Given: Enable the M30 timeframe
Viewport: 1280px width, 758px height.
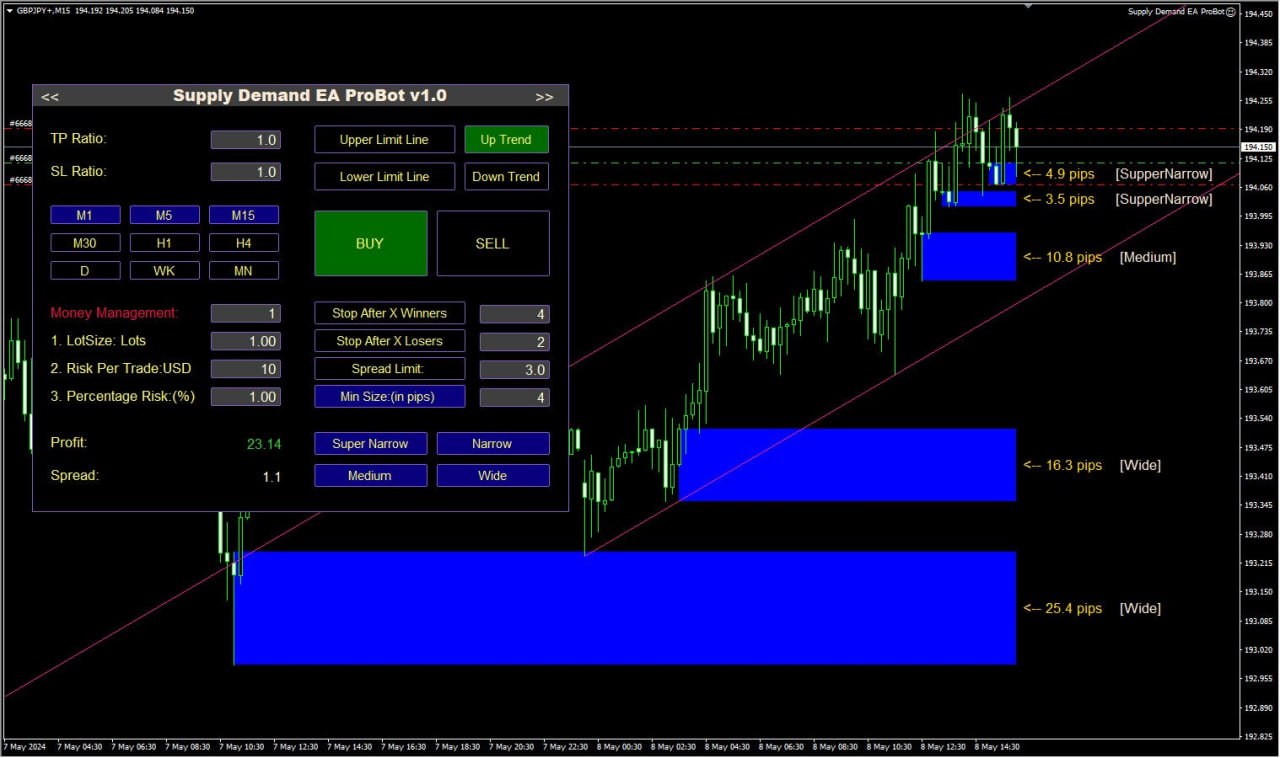Looking at the screenshot, I should click(85, 243).
